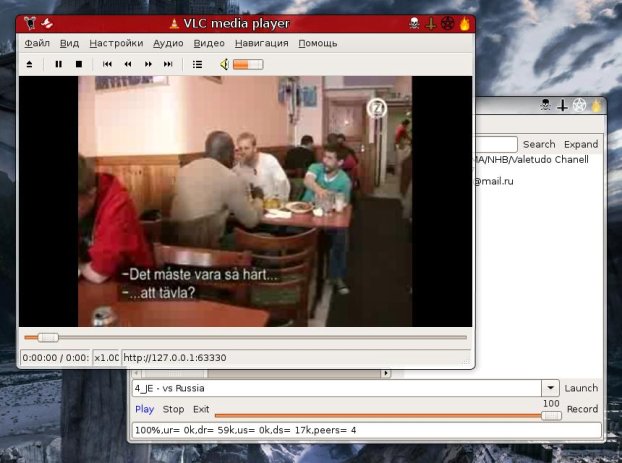Fast forward the video in VLC
Image resolution: width=622 pixels, height=463 pixels.
pyautogui.click(x=148, y=64)
